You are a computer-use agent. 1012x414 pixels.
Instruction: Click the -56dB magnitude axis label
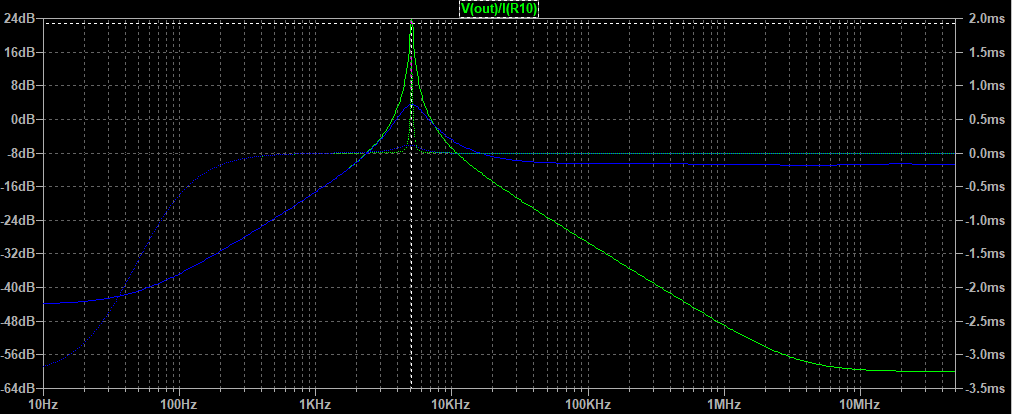tap(19, 355)
